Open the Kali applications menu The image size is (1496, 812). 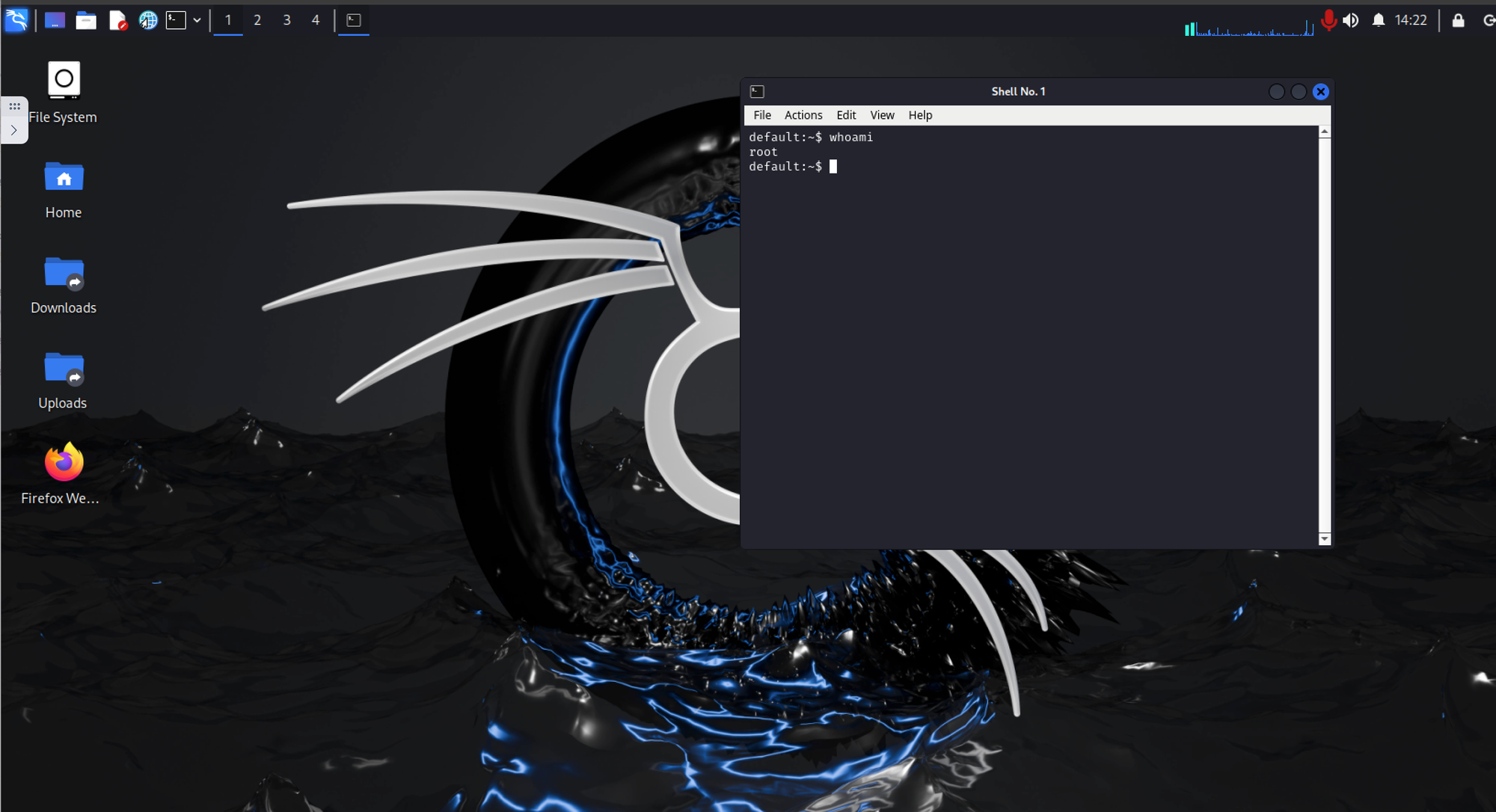(x=16, y=19)
